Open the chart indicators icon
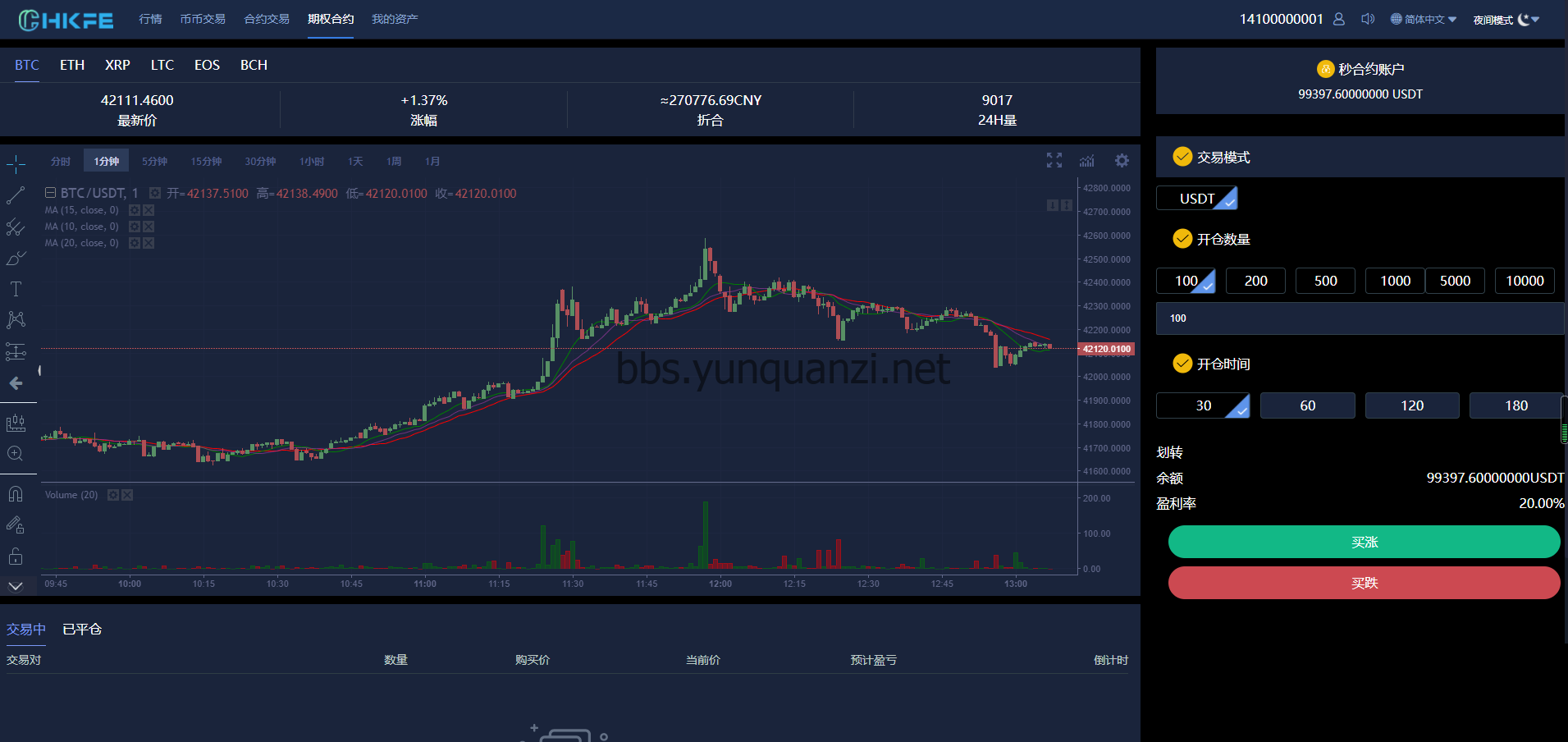Viewport: 1568px width, 742px height. 1087,161
